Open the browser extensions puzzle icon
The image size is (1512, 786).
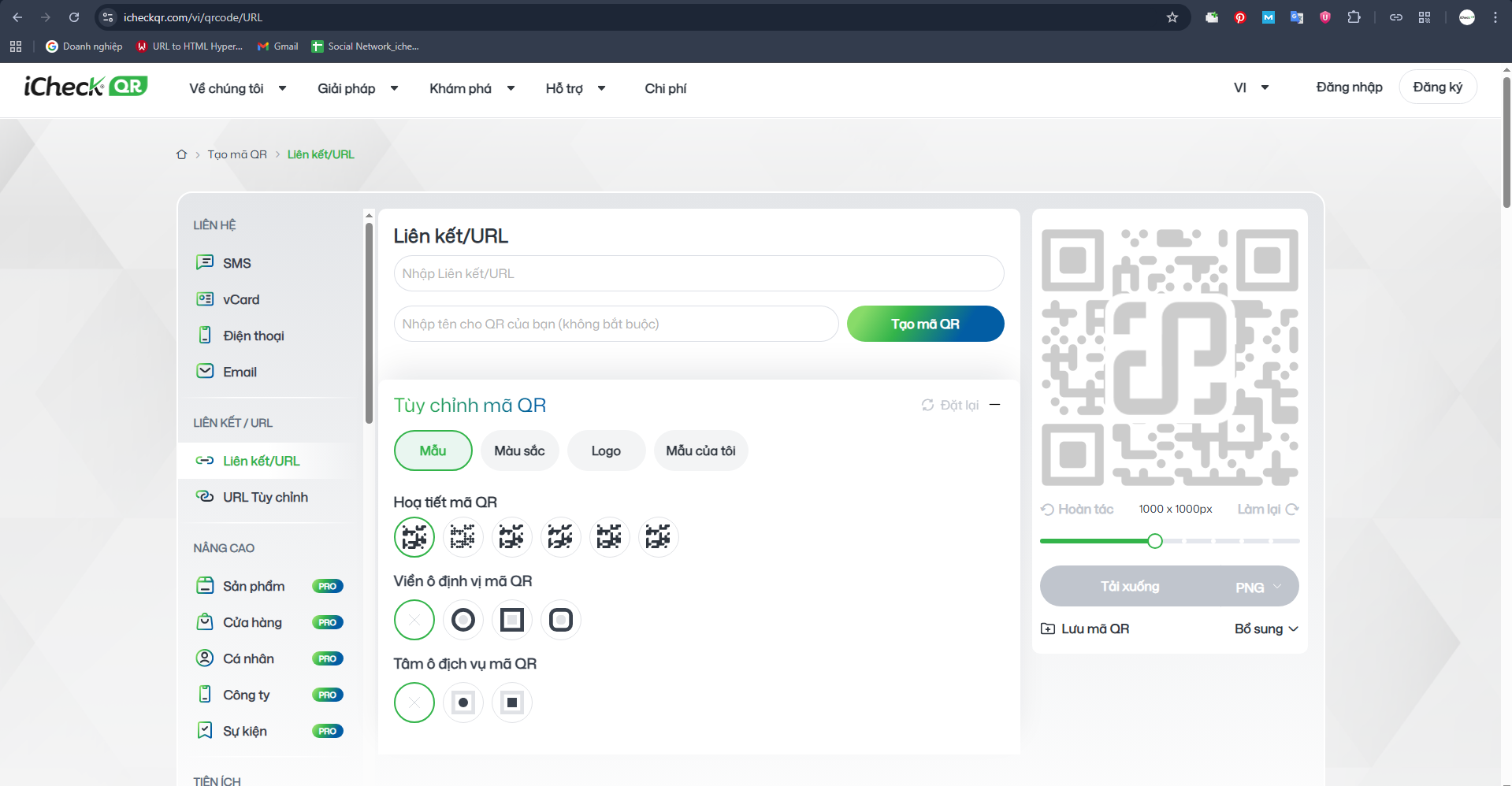1354,17
